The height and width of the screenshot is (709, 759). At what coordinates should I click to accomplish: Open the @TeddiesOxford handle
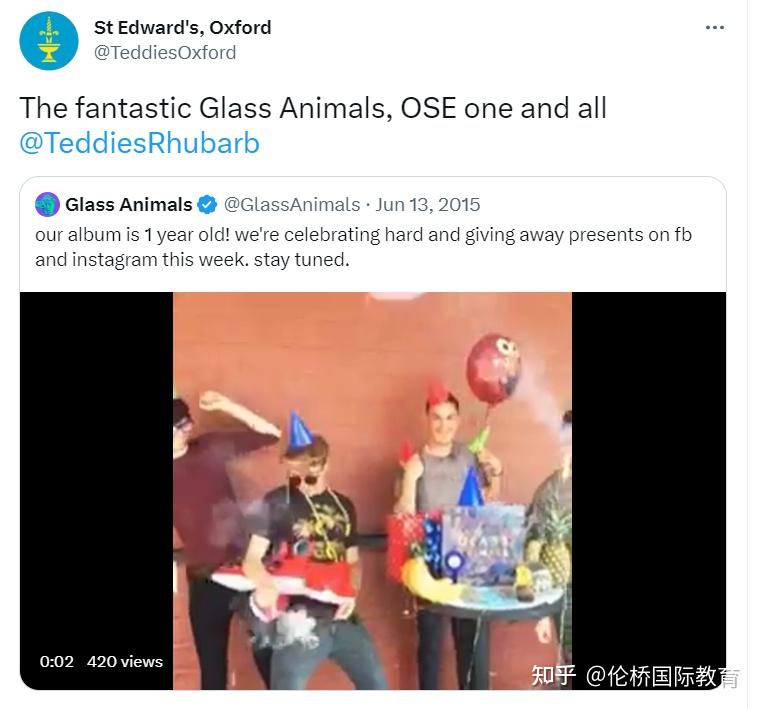(165, 52)
